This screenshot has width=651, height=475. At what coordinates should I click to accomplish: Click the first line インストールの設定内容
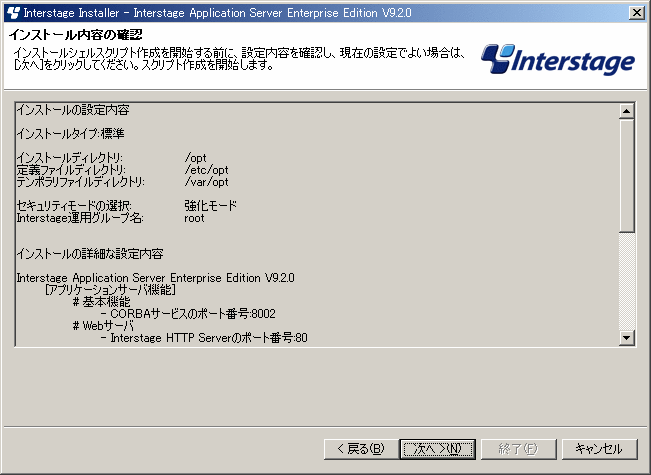(x=73, y=110)
